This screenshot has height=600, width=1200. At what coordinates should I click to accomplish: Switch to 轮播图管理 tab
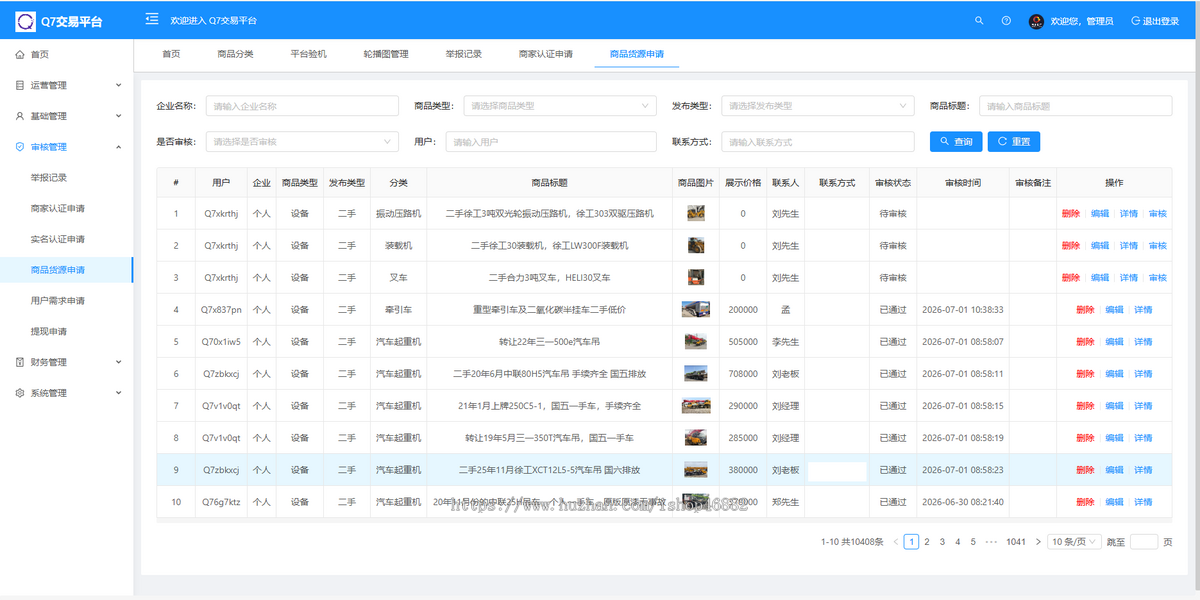pyautogui.click(x=385, y=54)
